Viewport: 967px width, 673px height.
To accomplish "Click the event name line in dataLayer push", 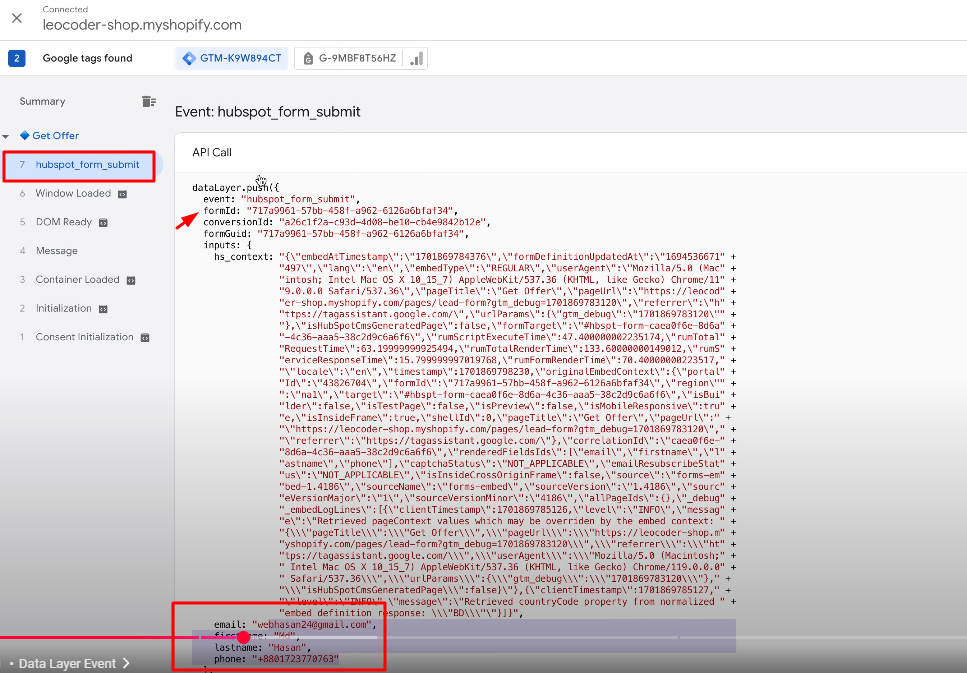I will (x=281, y=199).
